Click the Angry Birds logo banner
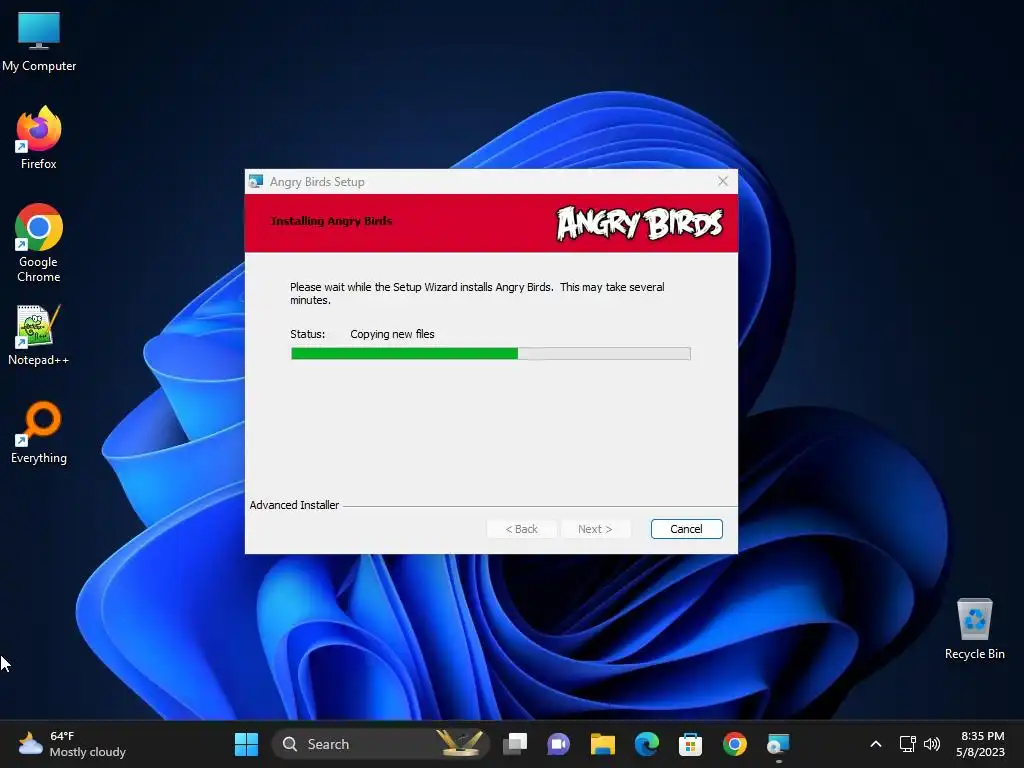1024x768 pixels. tap(639, 223)
